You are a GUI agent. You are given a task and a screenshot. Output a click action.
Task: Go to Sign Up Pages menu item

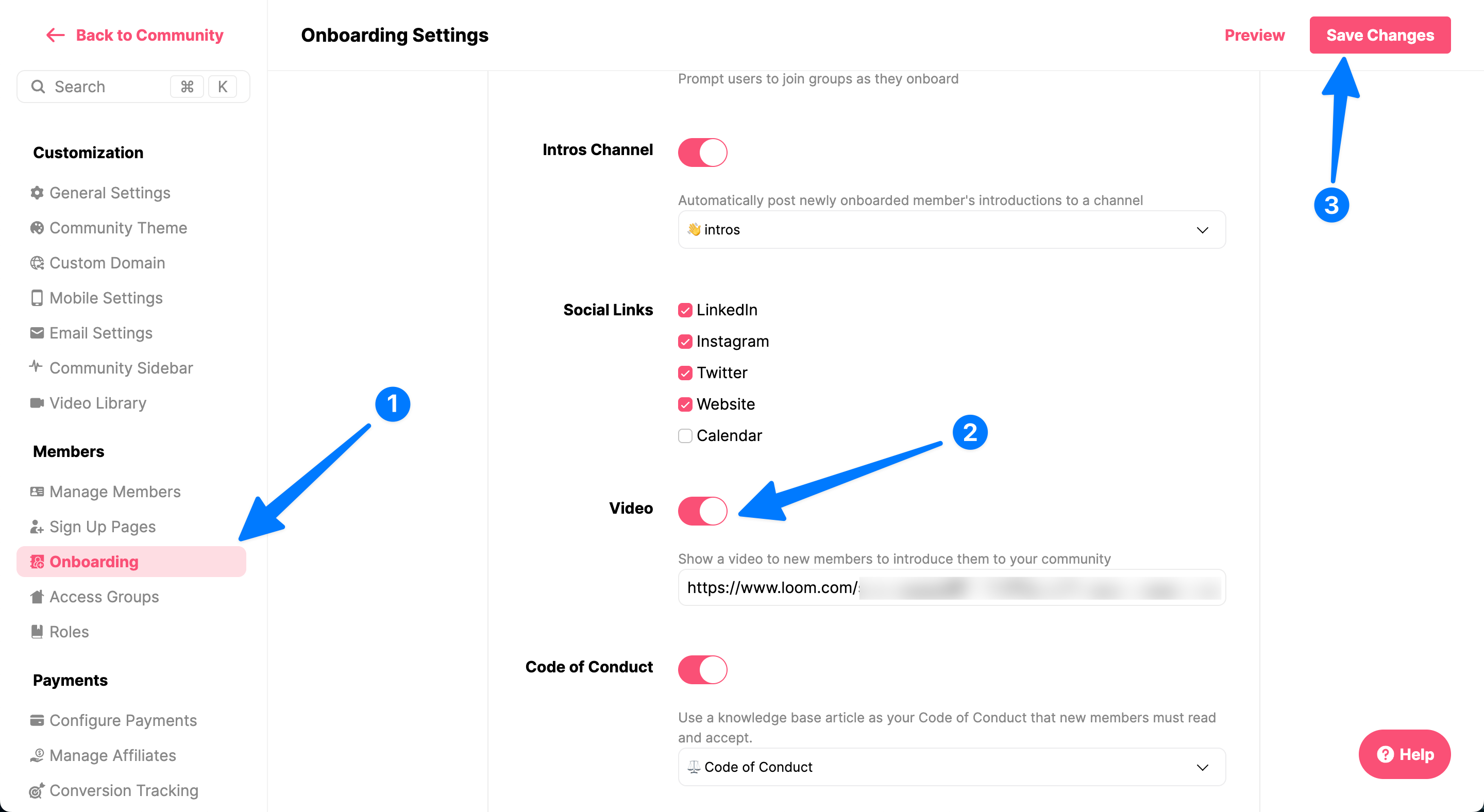103,527
